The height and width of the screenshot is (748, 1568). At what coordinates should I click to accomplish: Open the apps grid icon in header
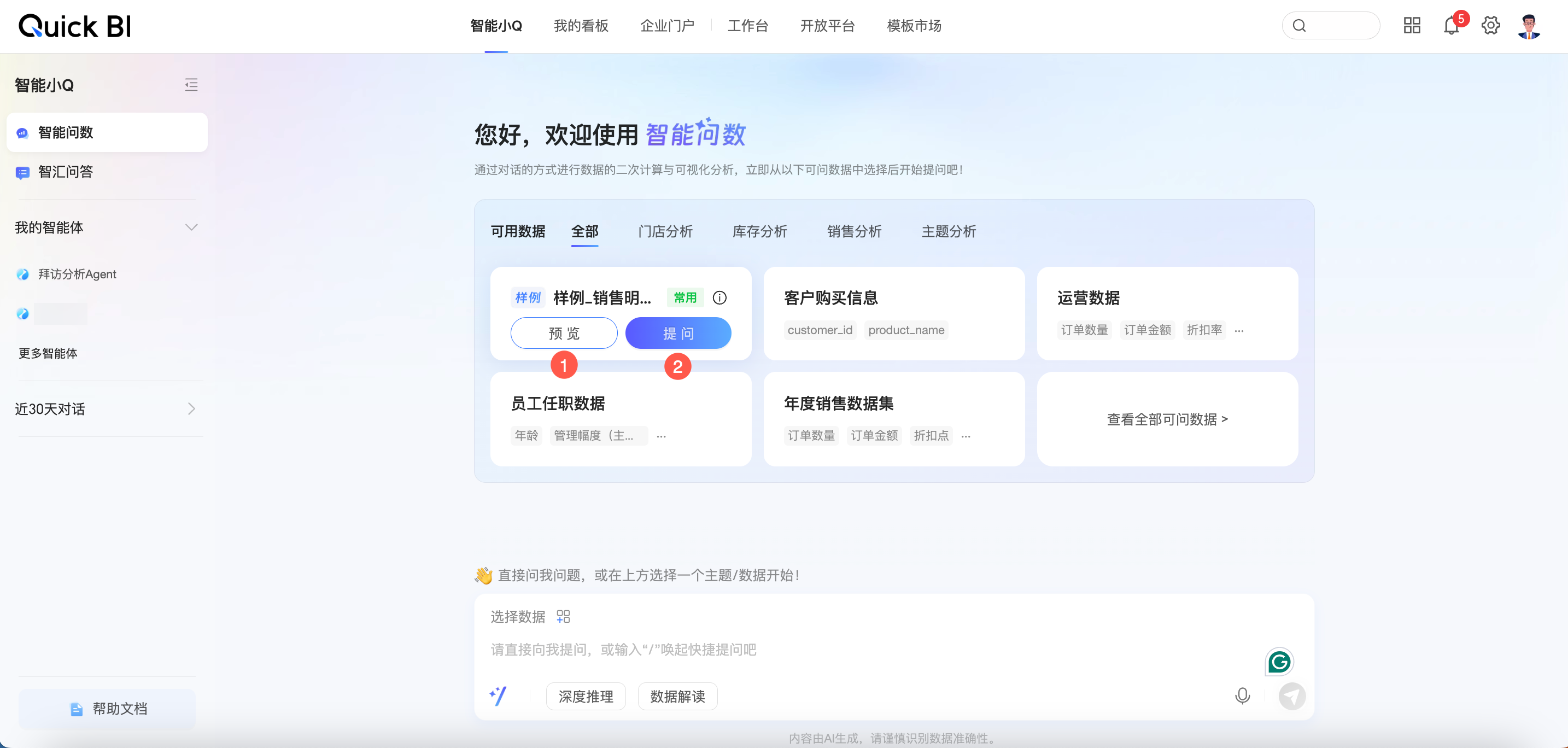pyautogui.click(x=1412, y=26)
